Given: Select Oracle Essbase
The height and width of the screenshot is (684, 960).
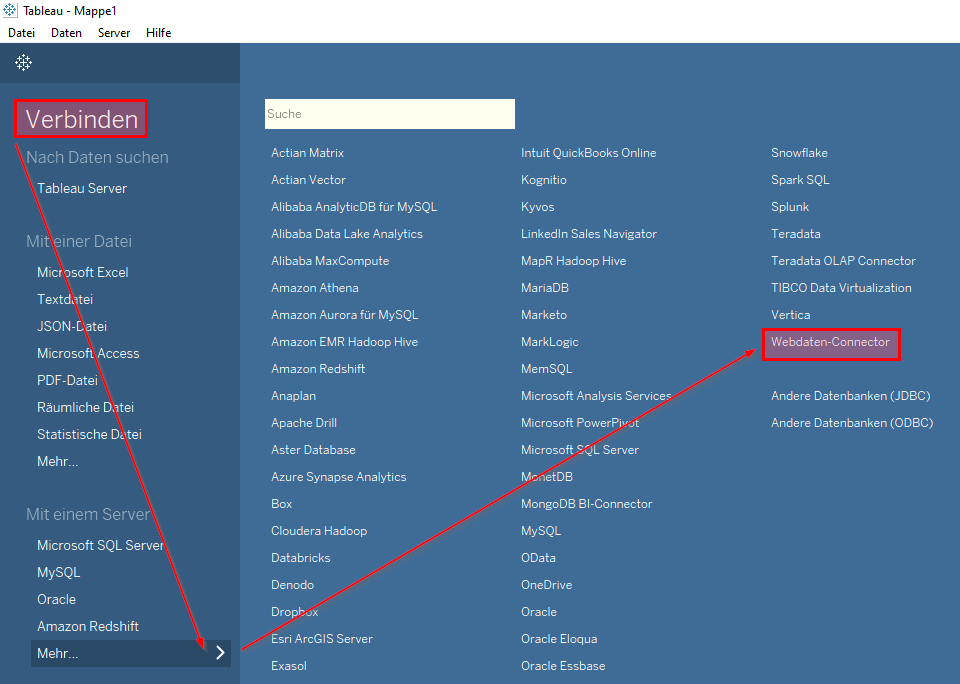Looking at the screenshot, I should (563, 664).
